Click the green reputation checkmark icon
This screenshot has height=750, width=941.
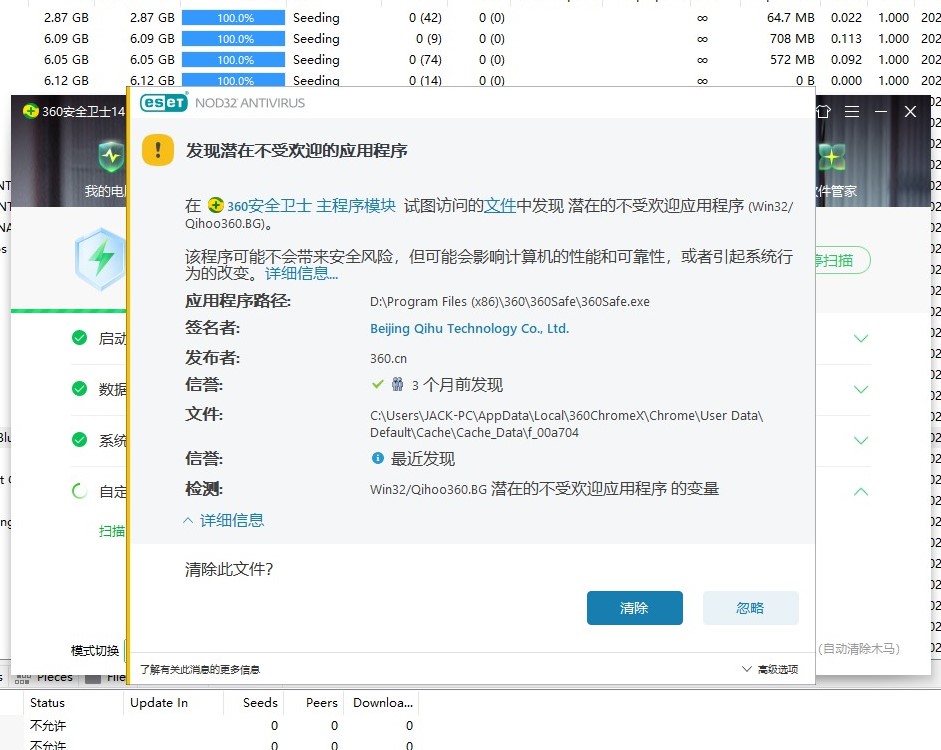(377, 384)
